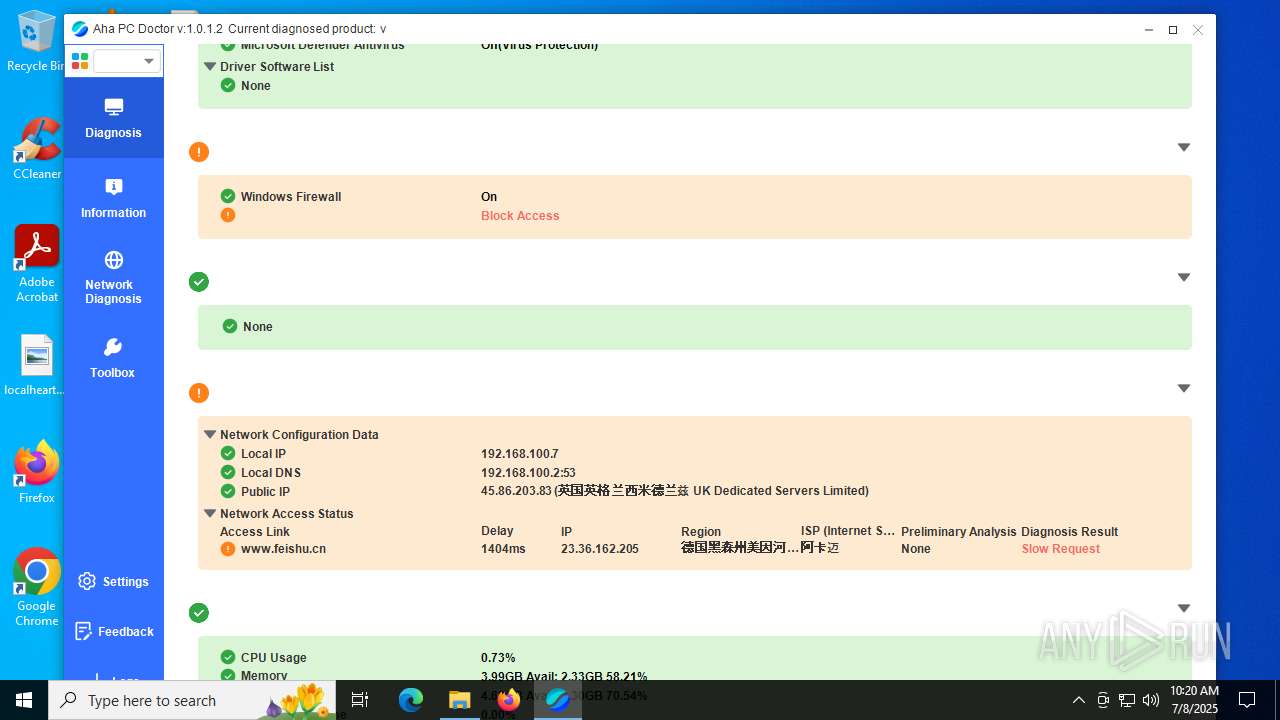1280x720 pixels.
Task: Select the Local DNS value 192.168.100.2:53
Action: coord(528,473)
